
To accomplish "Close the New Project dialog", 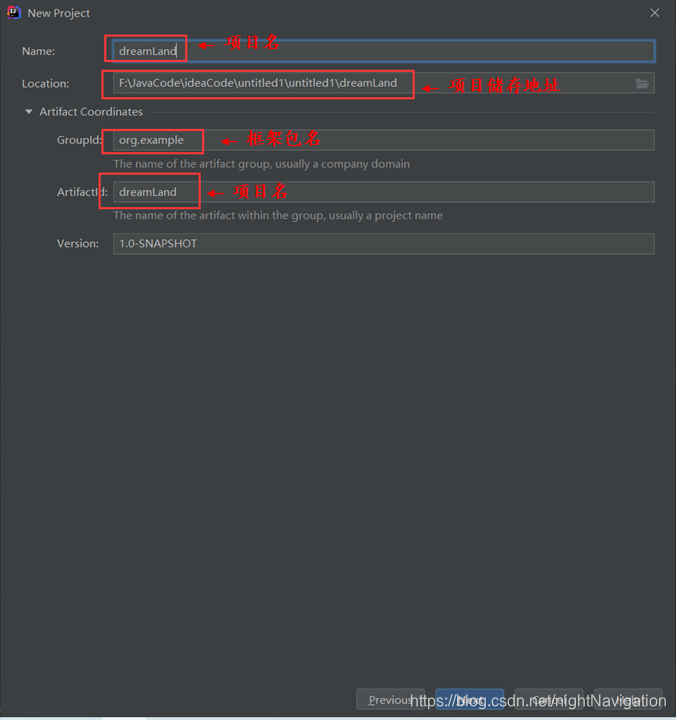I will [655, 13].
